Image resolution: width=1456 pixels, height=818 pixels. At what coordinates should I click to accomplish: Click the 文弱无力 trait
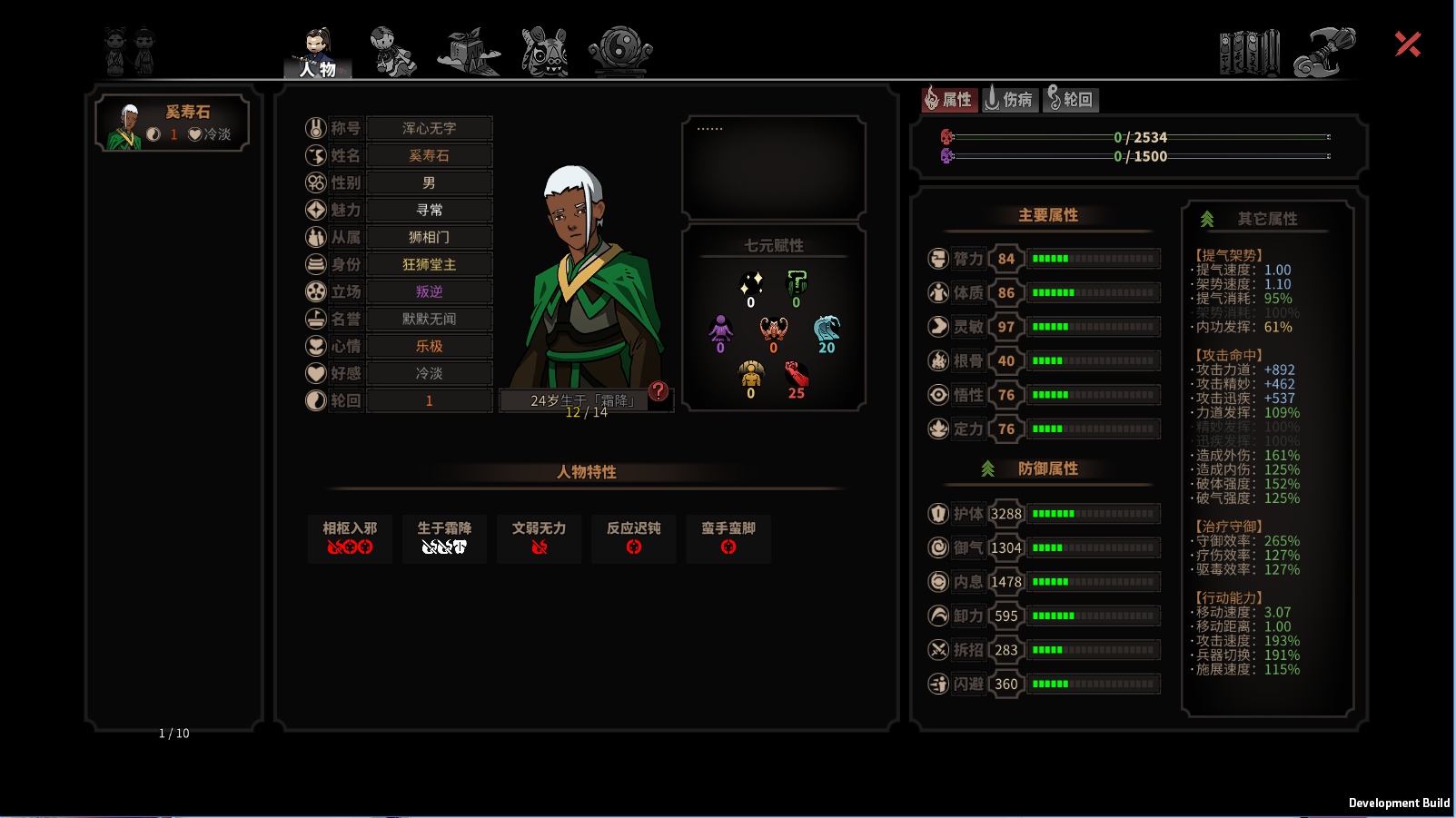[x=539, y=538]
